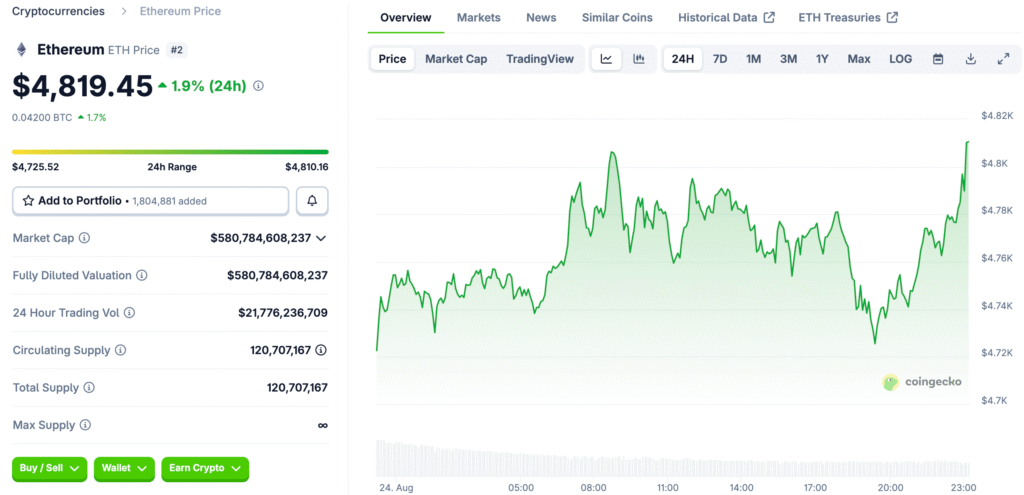Click the Total Supply 120,707,167 value
1024x495 pixels.
click(297, 388)
